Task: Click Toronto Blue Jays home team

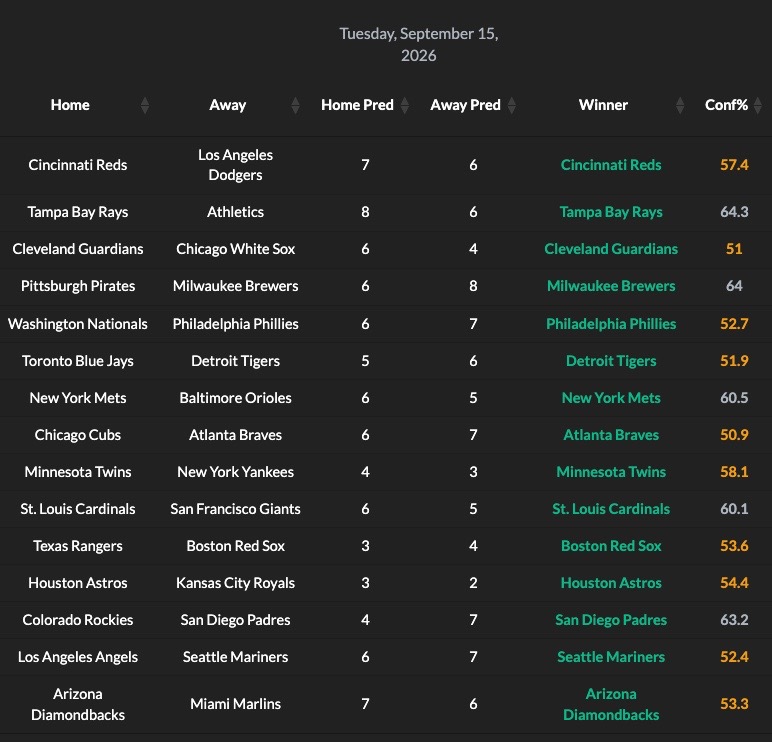Action: tap(78, 361)
